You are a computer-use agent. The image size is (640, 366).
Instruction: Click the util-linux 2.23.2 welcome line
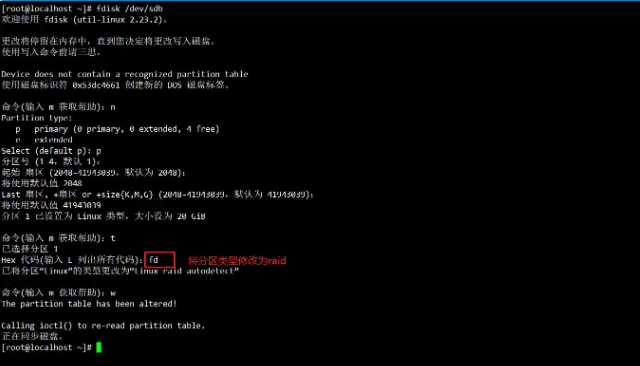coord(84,19)
